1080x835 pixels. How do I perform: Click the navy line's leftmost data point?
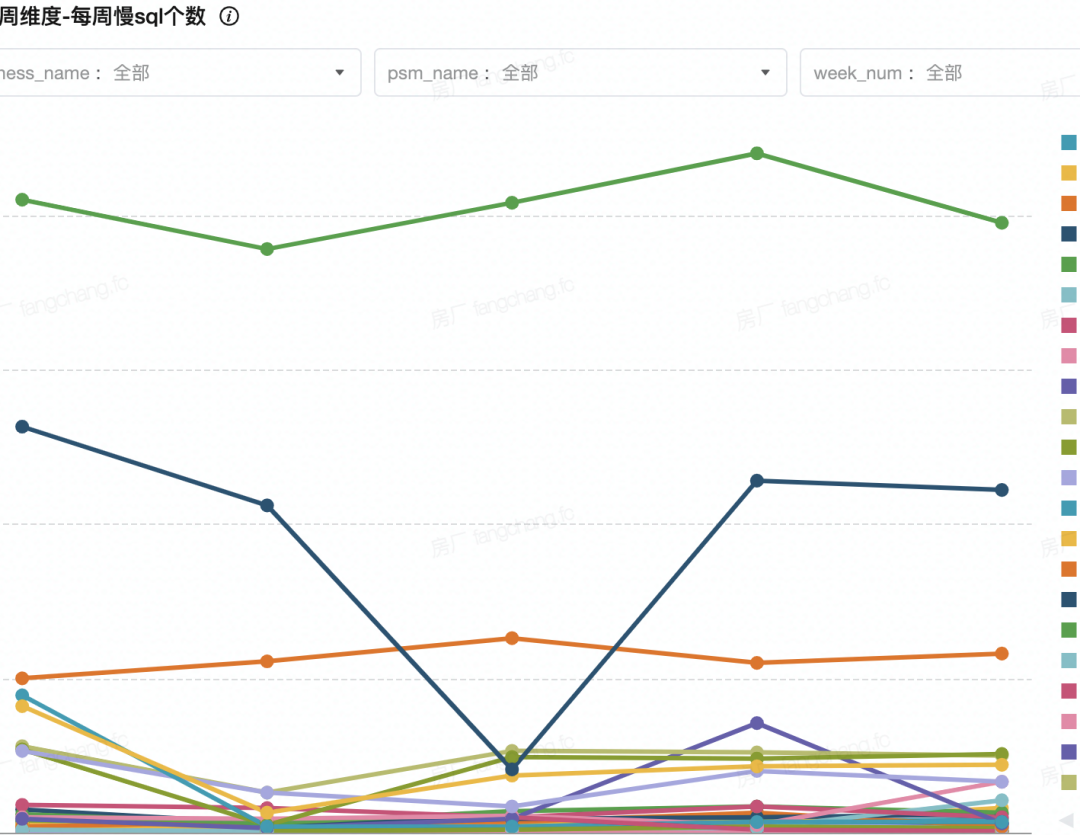(x=22, y=427)
